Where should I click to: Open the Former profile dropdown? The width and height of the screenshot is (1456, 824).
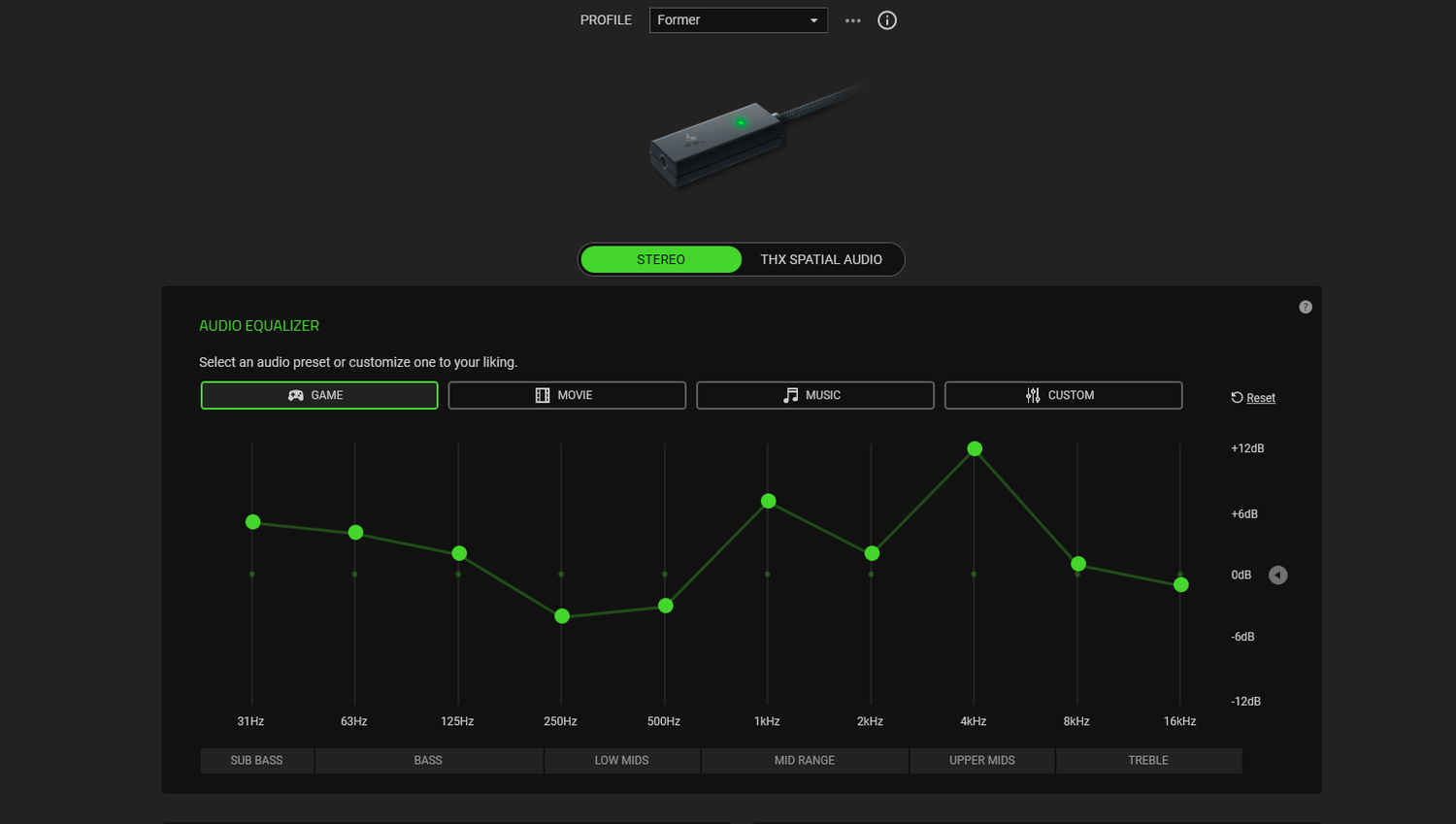point(738,20)
